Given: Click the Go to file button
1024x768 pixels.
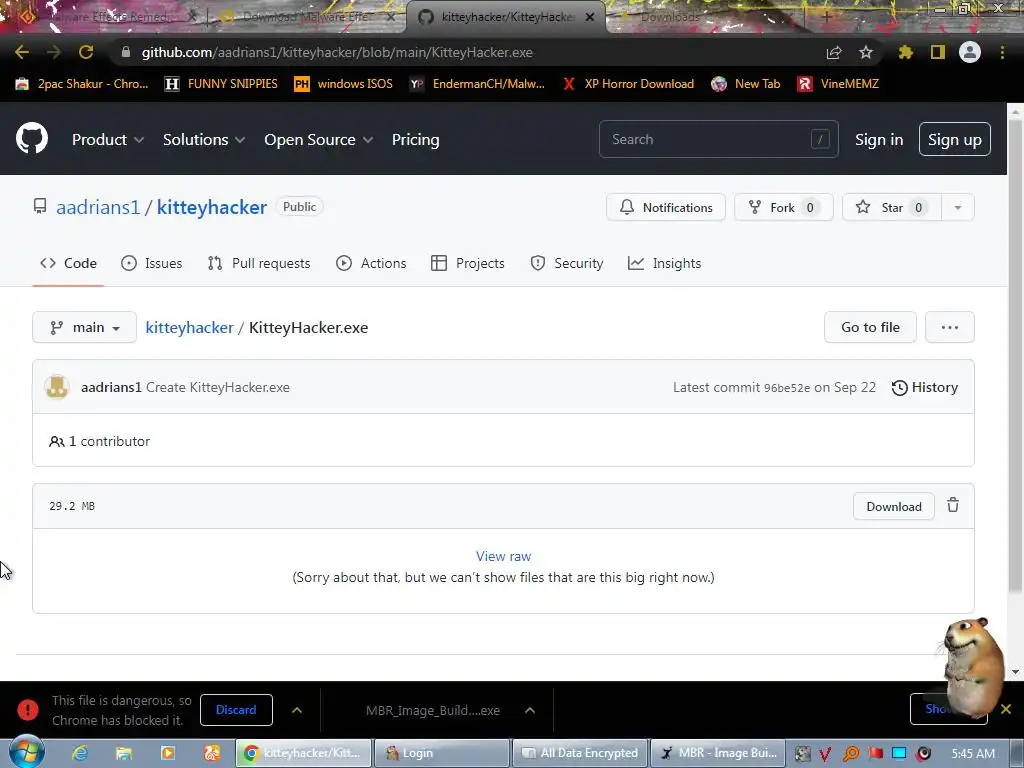Looking at the screenshot, I should coord(870,327).
